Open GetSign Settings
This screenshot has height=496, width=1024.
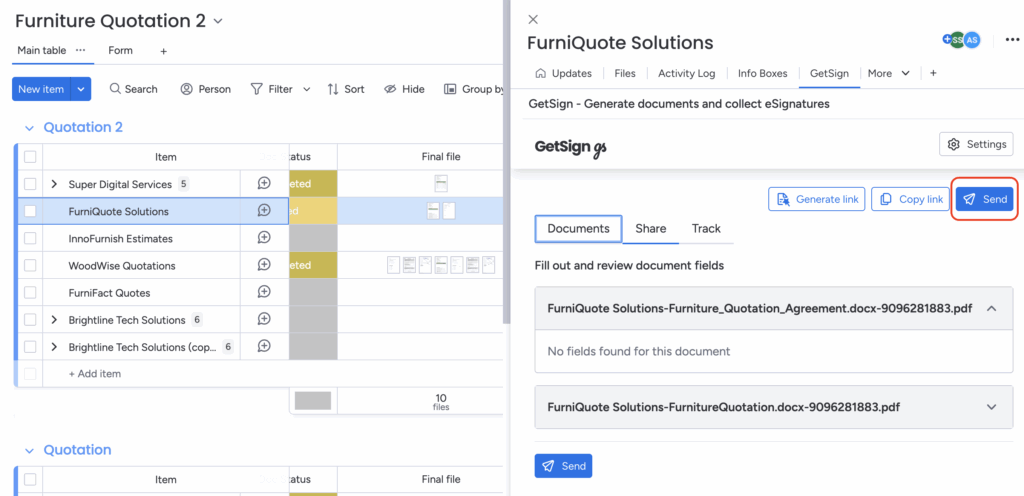pyautogui.click(x=976, y=144)
